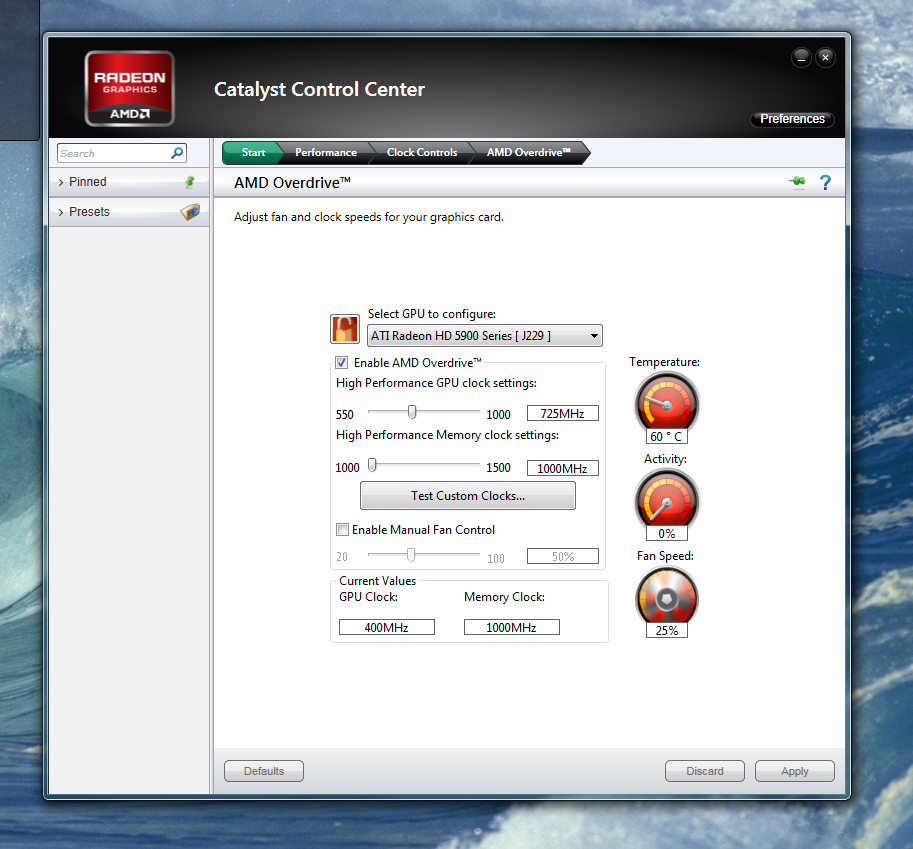Click the 725MHz GPU clock field
The image size is (913, 849).
click(x=562, y=413)
